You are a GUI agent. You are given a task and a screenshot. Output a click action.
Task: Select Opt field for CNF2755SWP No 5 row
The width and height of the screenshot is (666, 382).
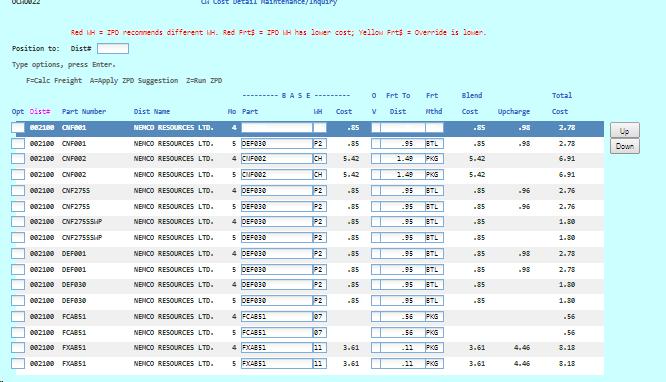click(x=18, y=238)
